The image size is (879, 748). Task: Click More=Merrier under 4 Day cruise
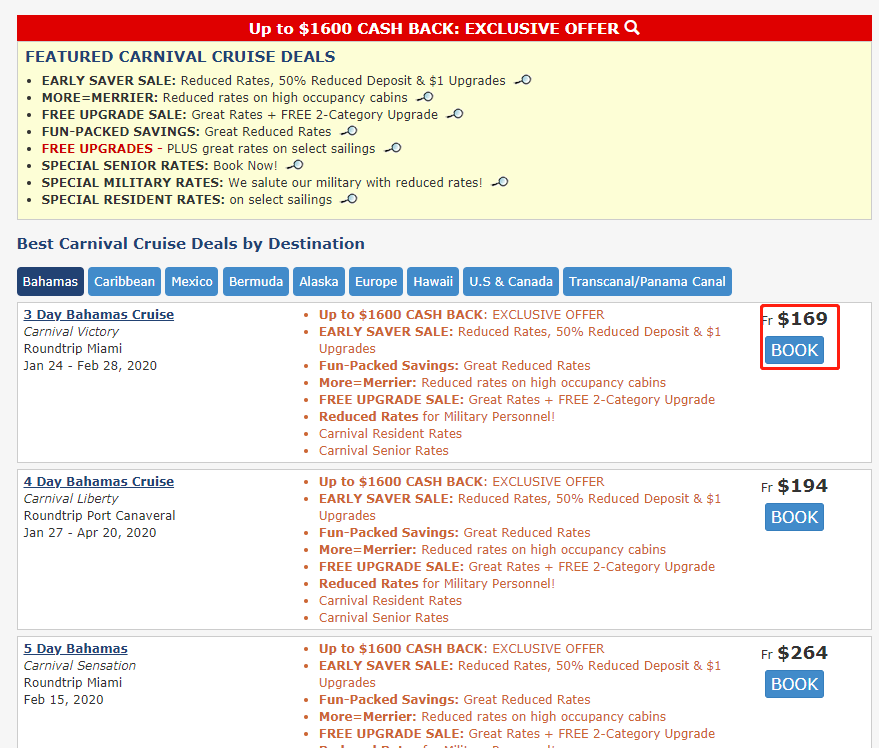click(x=492, y=550)
